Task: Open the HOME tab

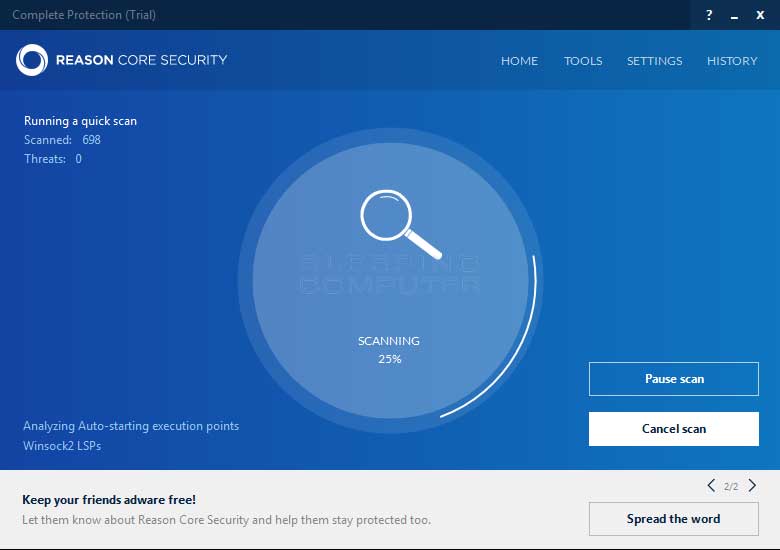Action: pos(519,61)
